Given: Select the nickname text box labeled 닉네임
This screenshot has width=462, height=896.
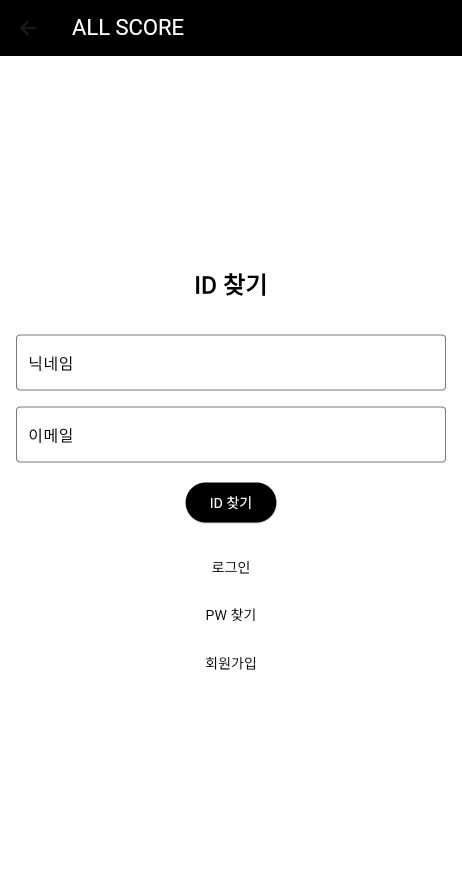Looking at the screenshot, I should (231, 362).
